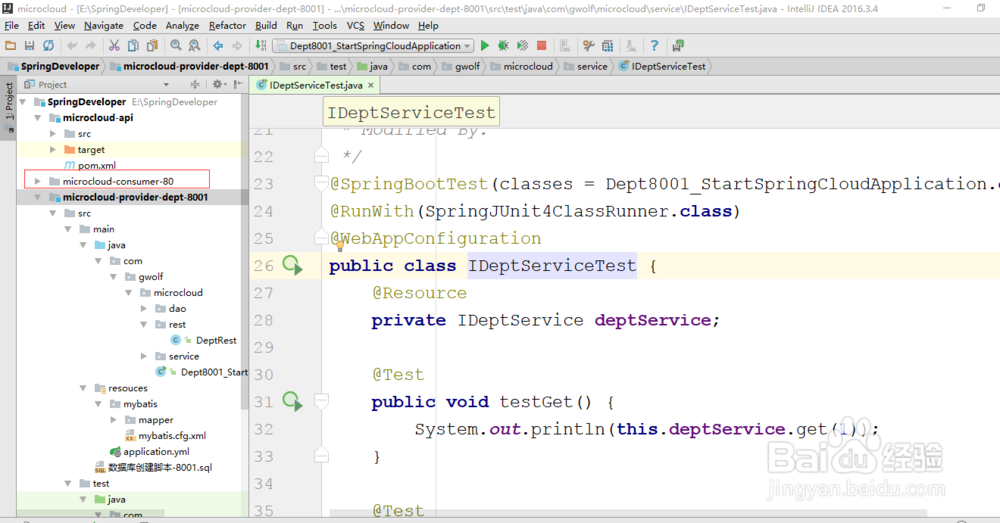Image resolution: width=1000 pixels, height=523 pixels.
Task: Click the Help question mark icon
Action: (654, 46)
